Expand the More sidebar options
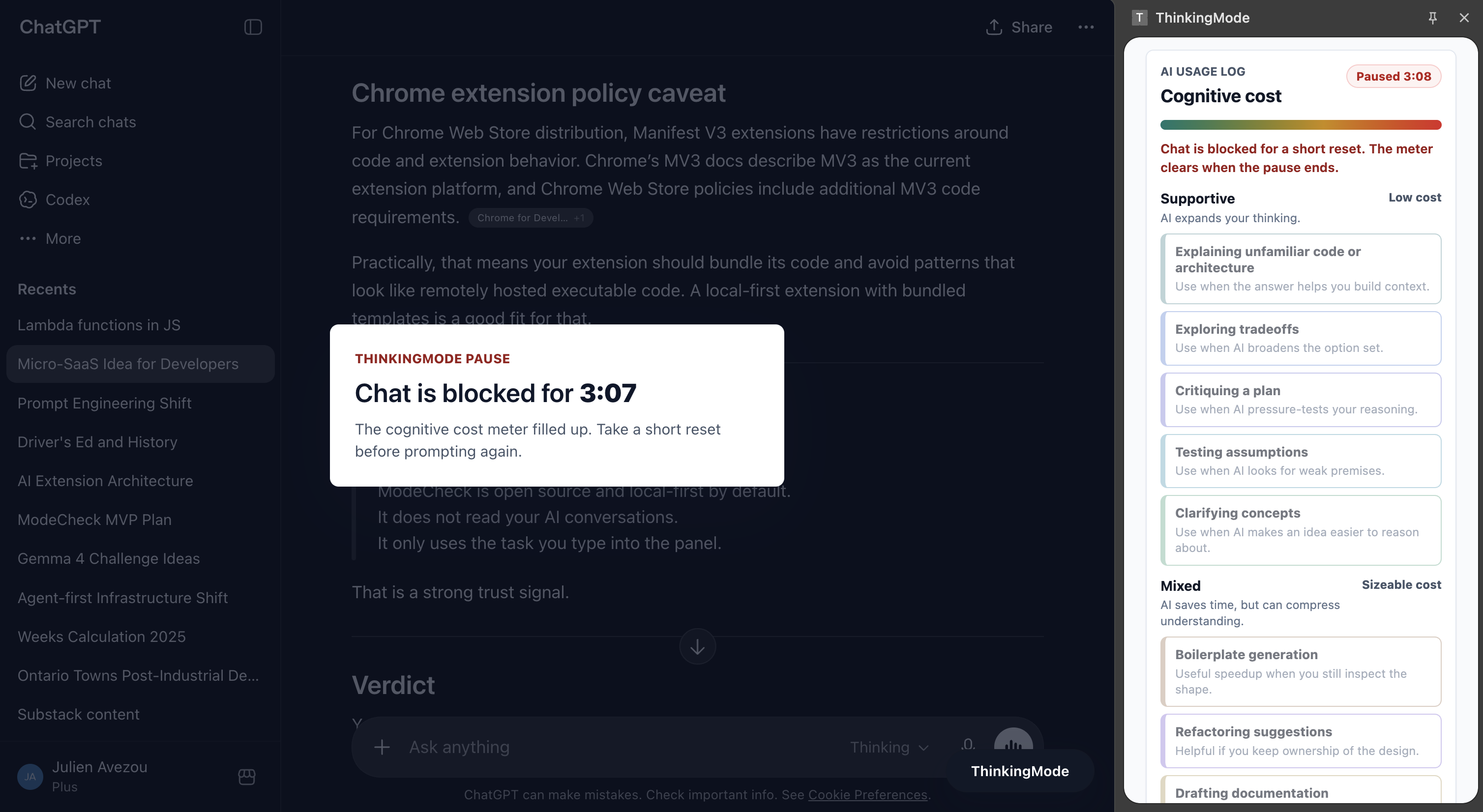Viewport: 1483px width, 812px height. (x=50, y=238)
